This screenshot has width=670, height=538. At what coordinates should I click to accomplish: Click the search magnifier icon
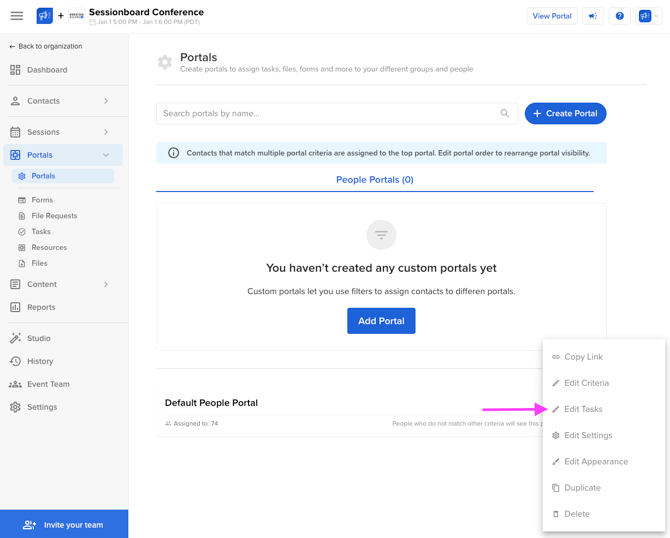pyautogui.click(x=505, y=114)
